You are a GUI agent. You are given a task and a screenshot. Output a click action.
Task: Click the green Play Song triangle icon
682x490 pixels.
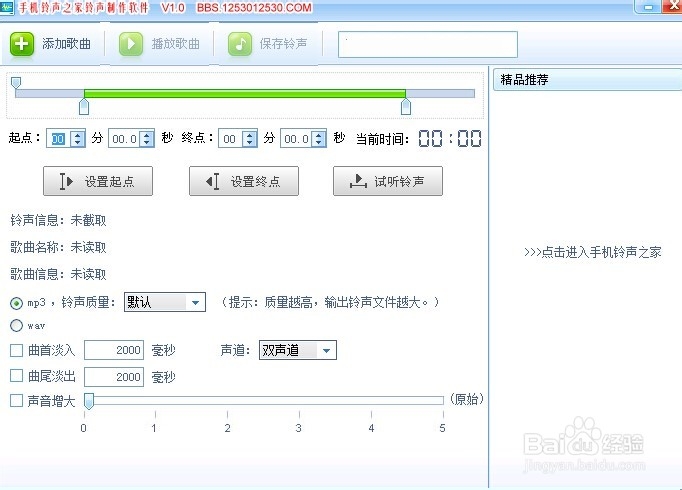point(130,44)
